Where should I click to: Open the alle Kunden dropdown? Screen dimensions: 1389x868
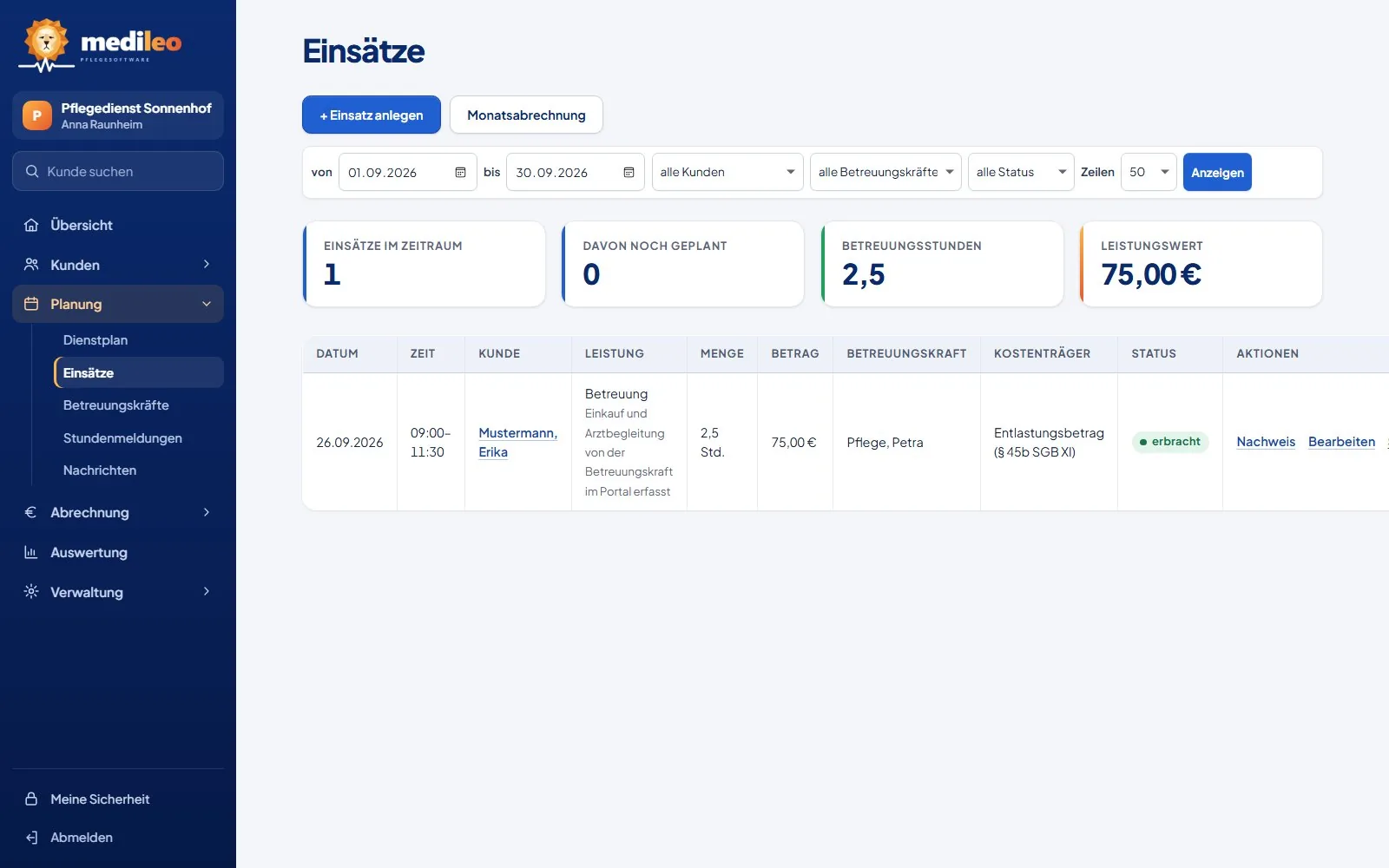coord(727,172)
